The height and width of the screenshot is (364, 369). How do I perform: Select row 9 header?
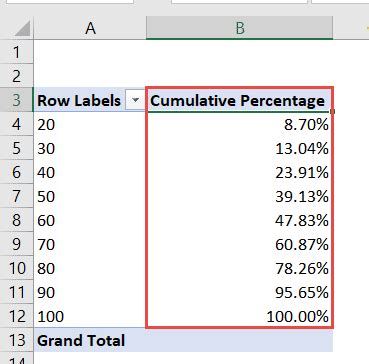(17, 244)
